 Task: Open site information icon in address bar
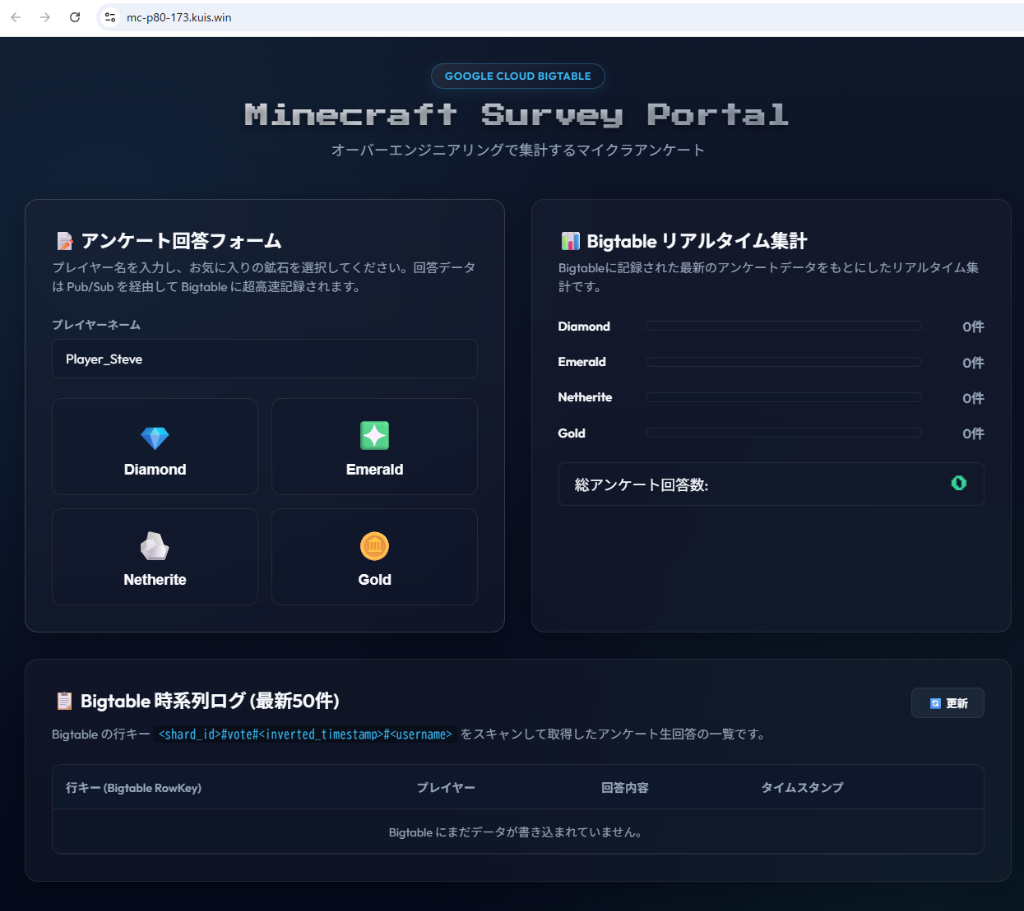point(110,17)
